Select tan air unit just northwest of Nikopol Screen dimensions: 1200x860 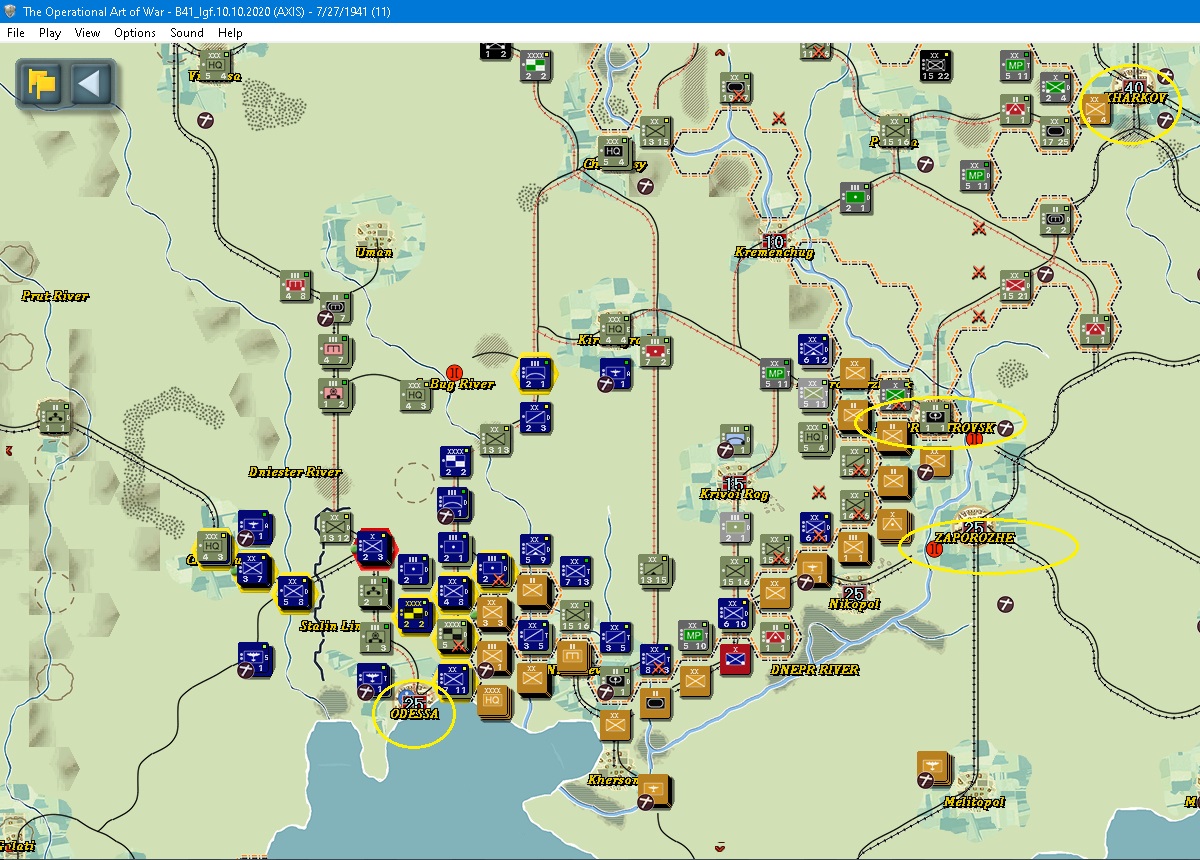(x=812, y=570)
